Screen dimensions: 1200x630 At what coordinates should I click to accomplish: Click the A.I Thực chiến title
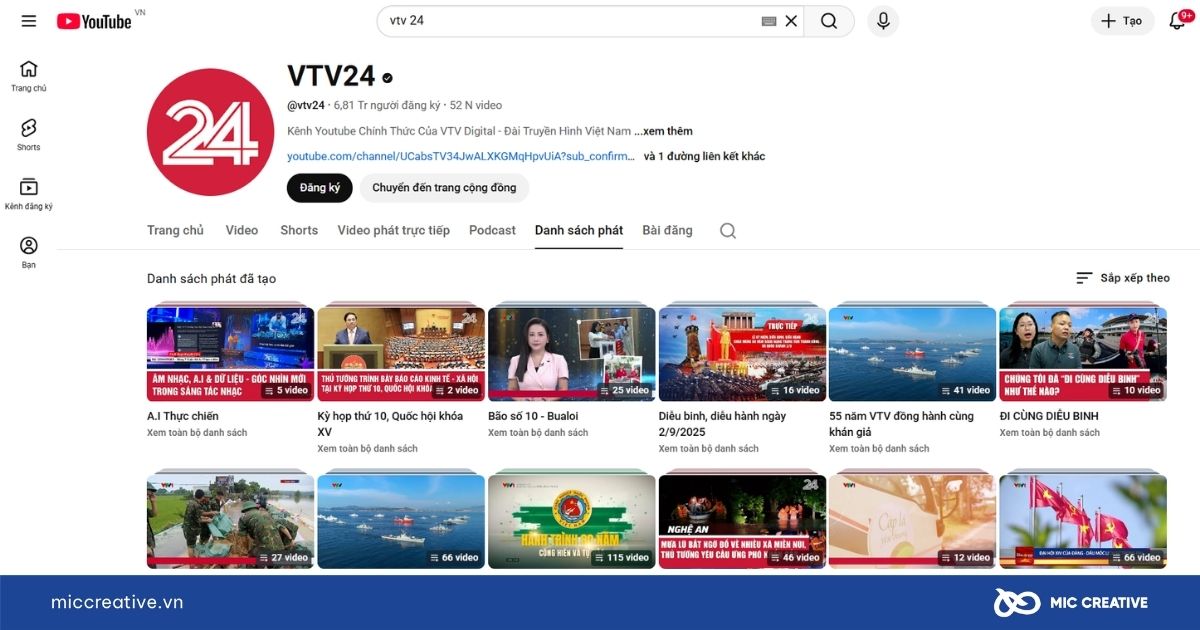[183, 416]
